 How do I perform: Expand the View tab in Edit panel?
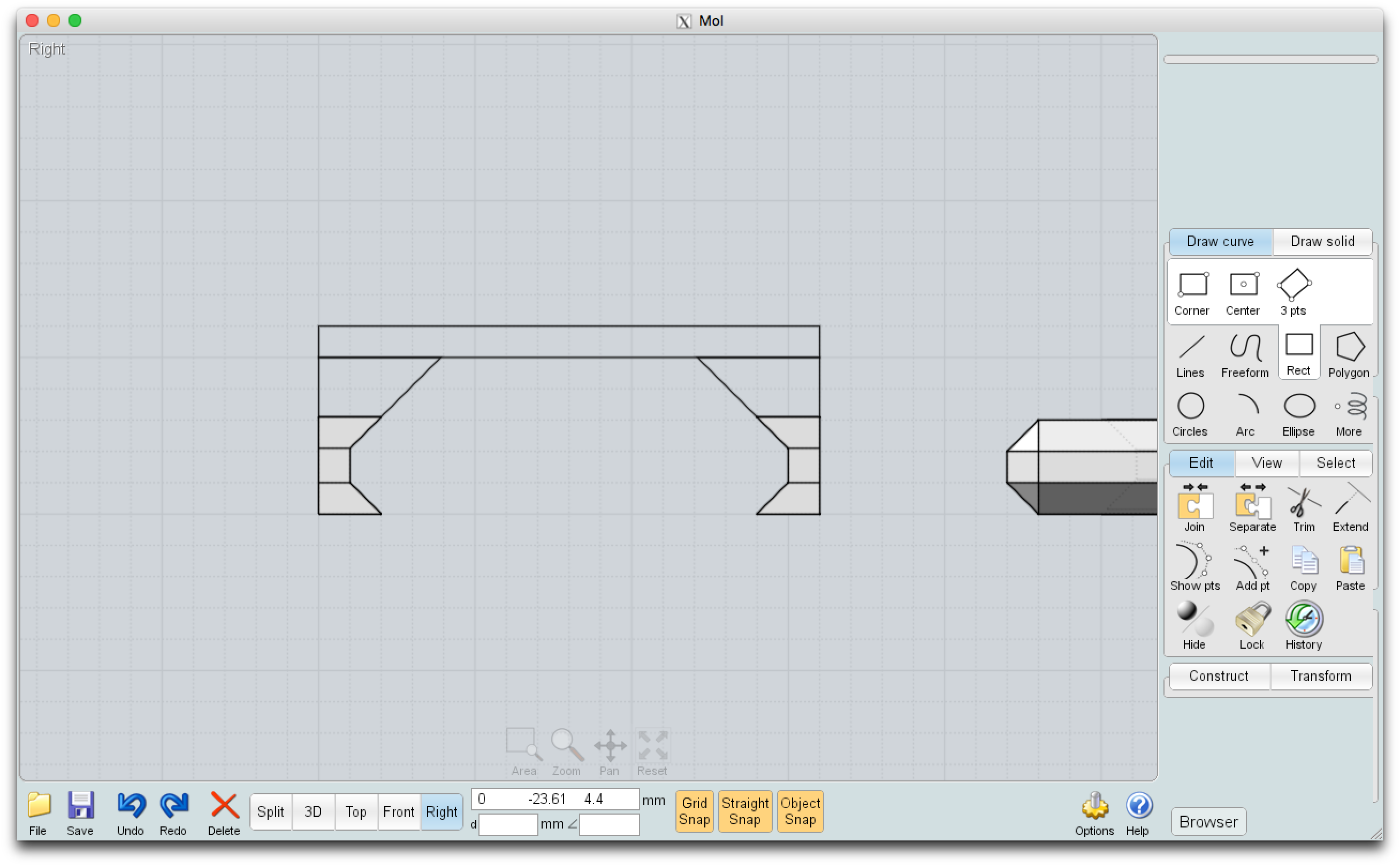tap(1267, 463)
